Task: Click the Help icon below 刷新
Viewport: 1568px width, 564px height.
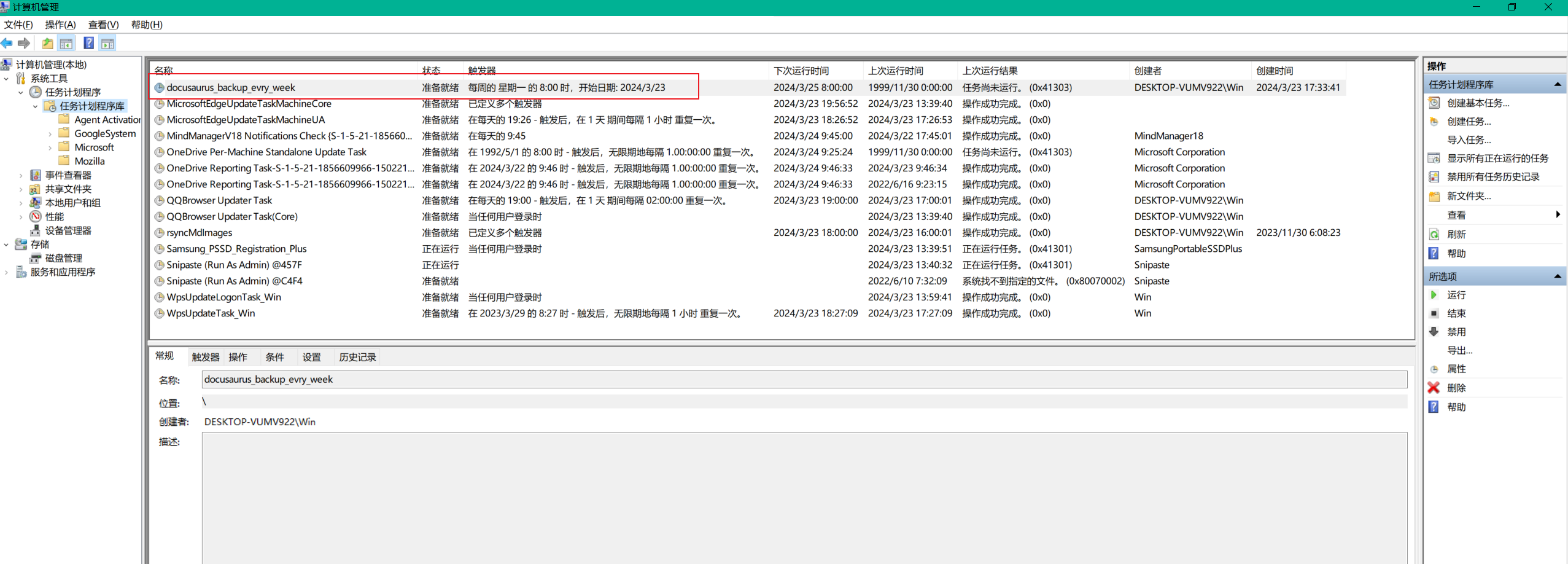Action: (x=1434, y=253)
